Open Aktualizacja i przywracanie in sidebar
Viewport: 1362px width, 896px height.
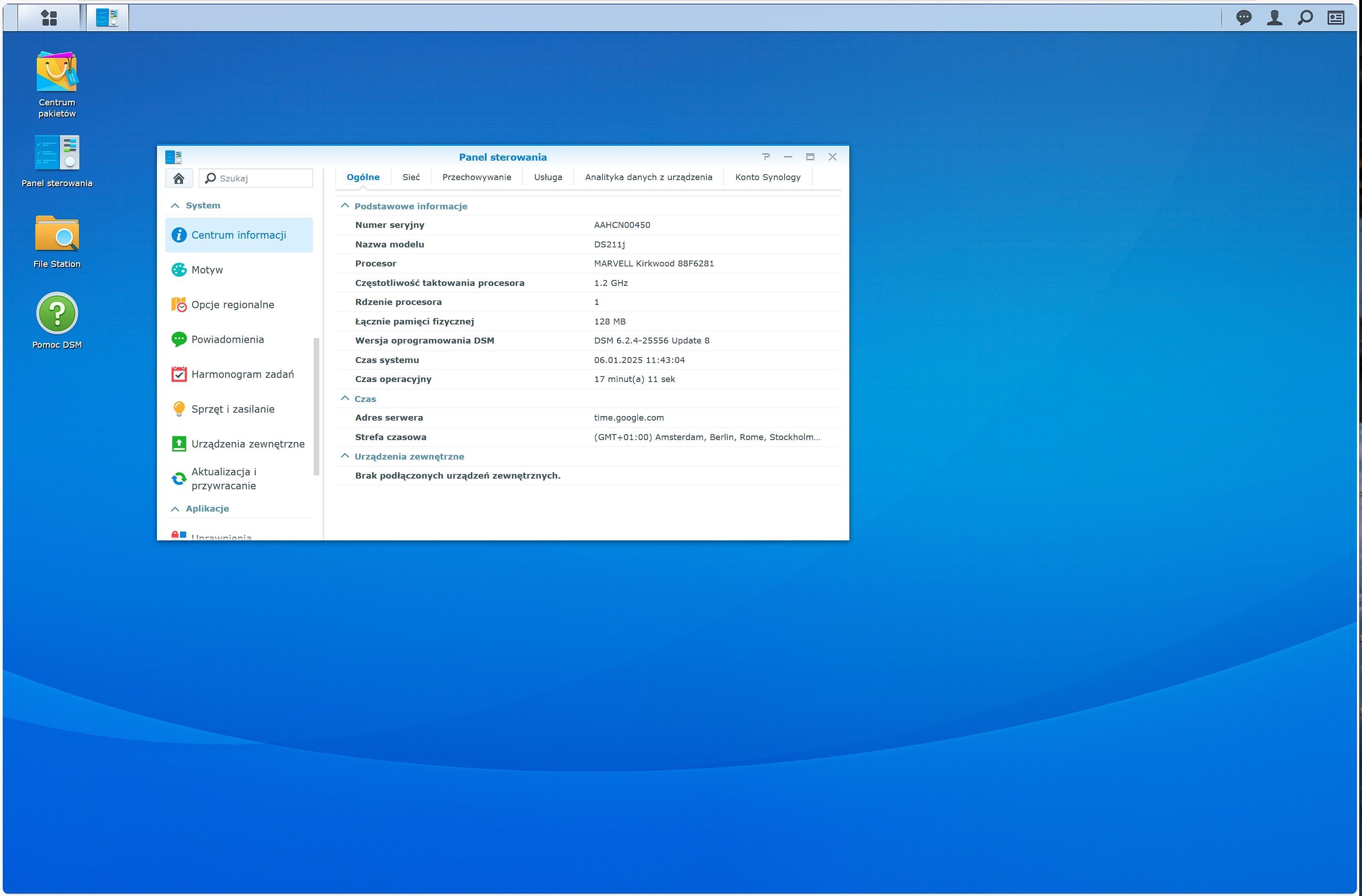point(239,479)
